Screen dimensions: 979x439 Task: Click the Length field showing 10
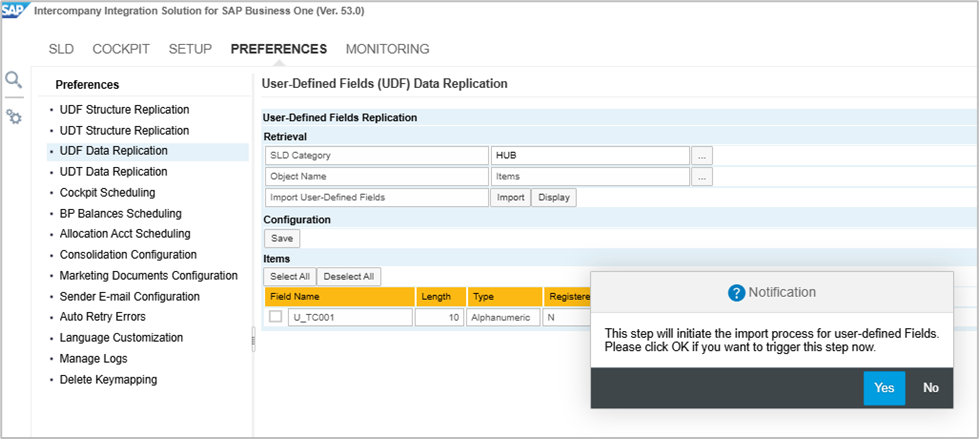coord(439,317)
